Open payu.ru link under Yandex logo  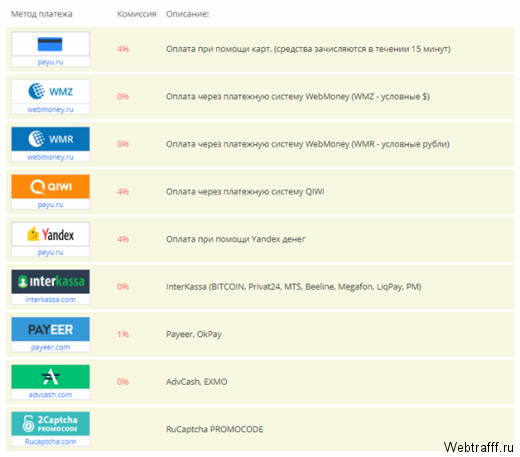(50, 252)
